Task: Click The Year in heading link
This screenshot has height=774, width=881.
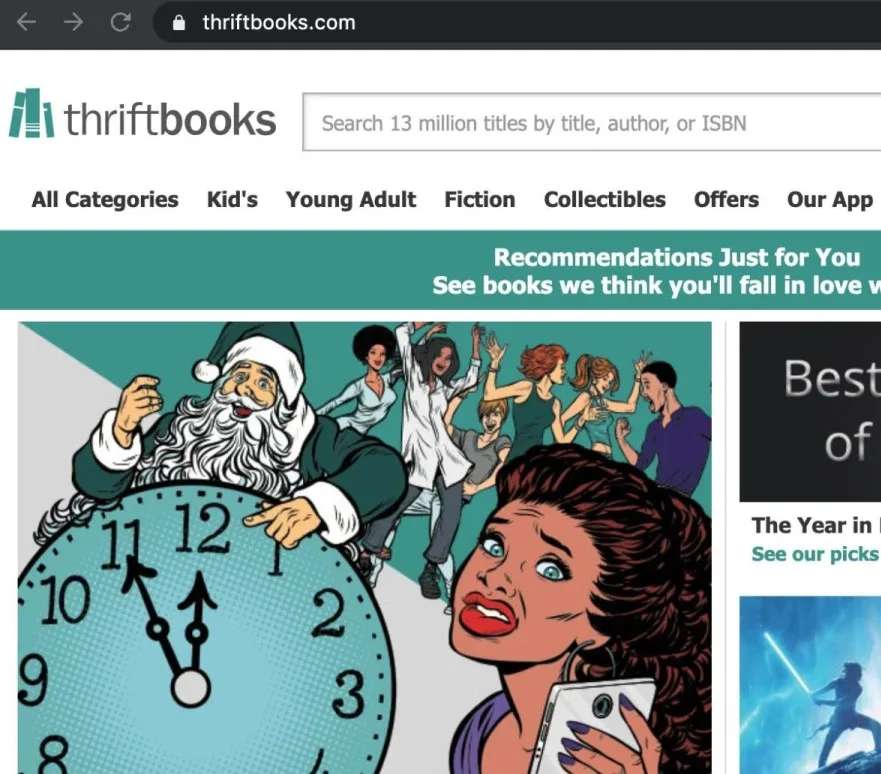Action: point(814,526)
